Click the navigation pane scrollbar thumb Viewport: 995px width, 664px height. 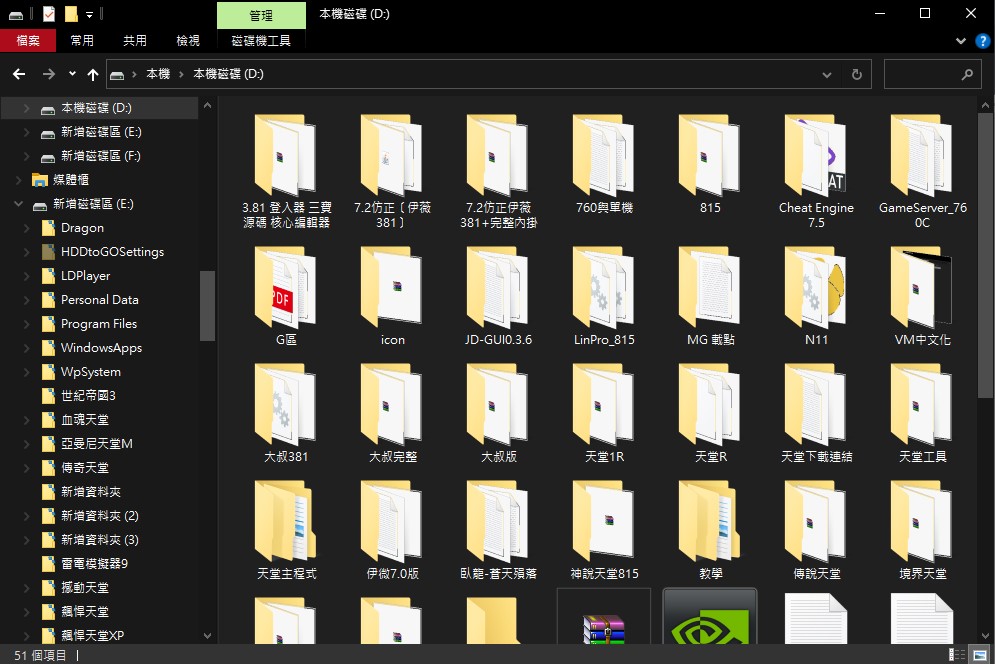click(207, 306)
